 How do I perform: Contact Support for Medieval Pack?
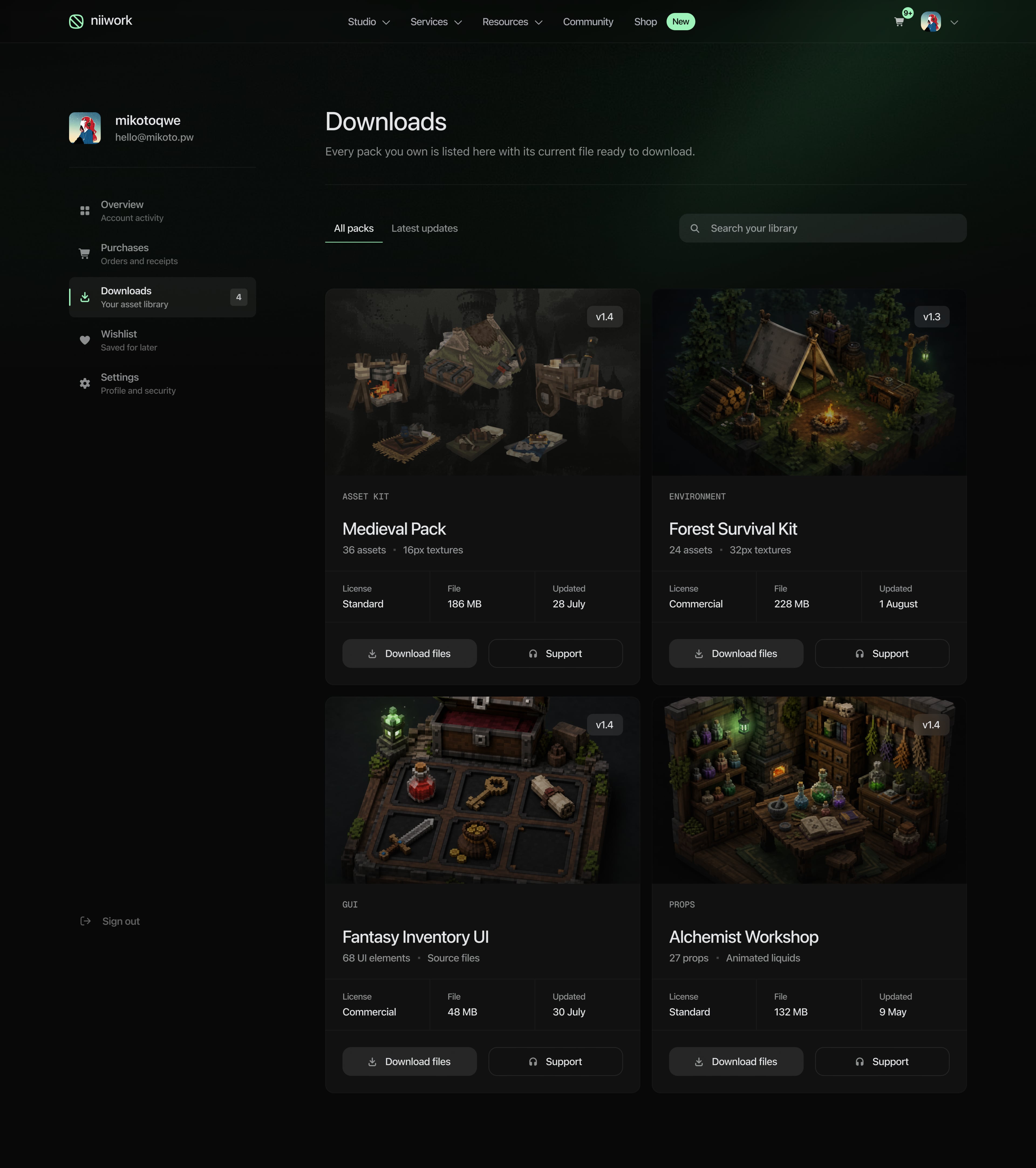tap(555, 654)
